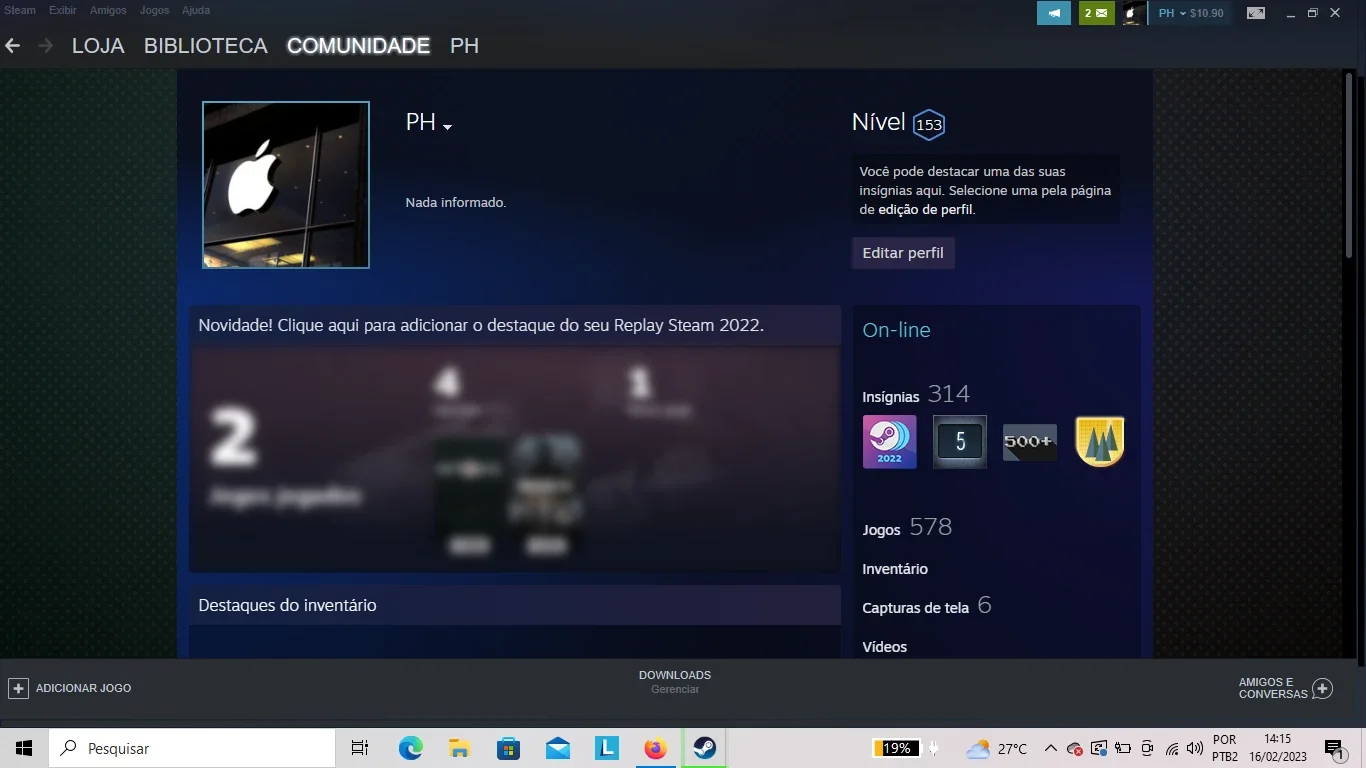Open the PH account menu with balance
This screenshot has width=1366, height=768.
(1191, 13)
